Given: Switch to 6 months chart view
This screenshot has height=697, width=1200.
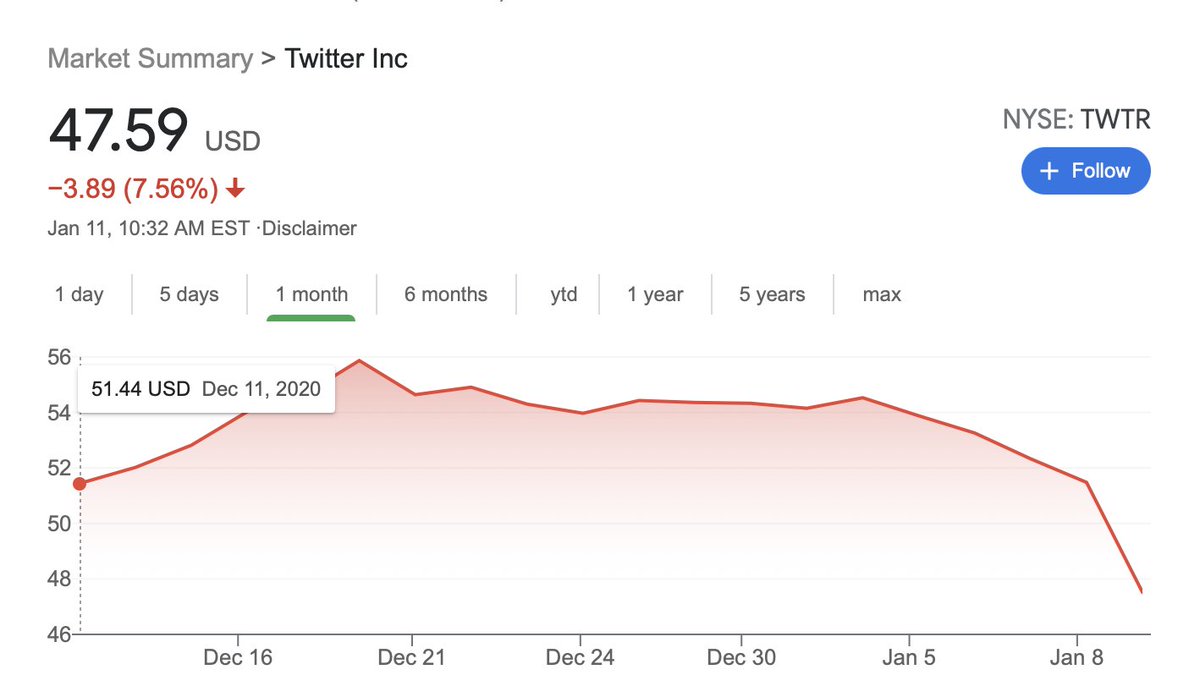Looking at the screenshot, I should click(x=446, y=295).
